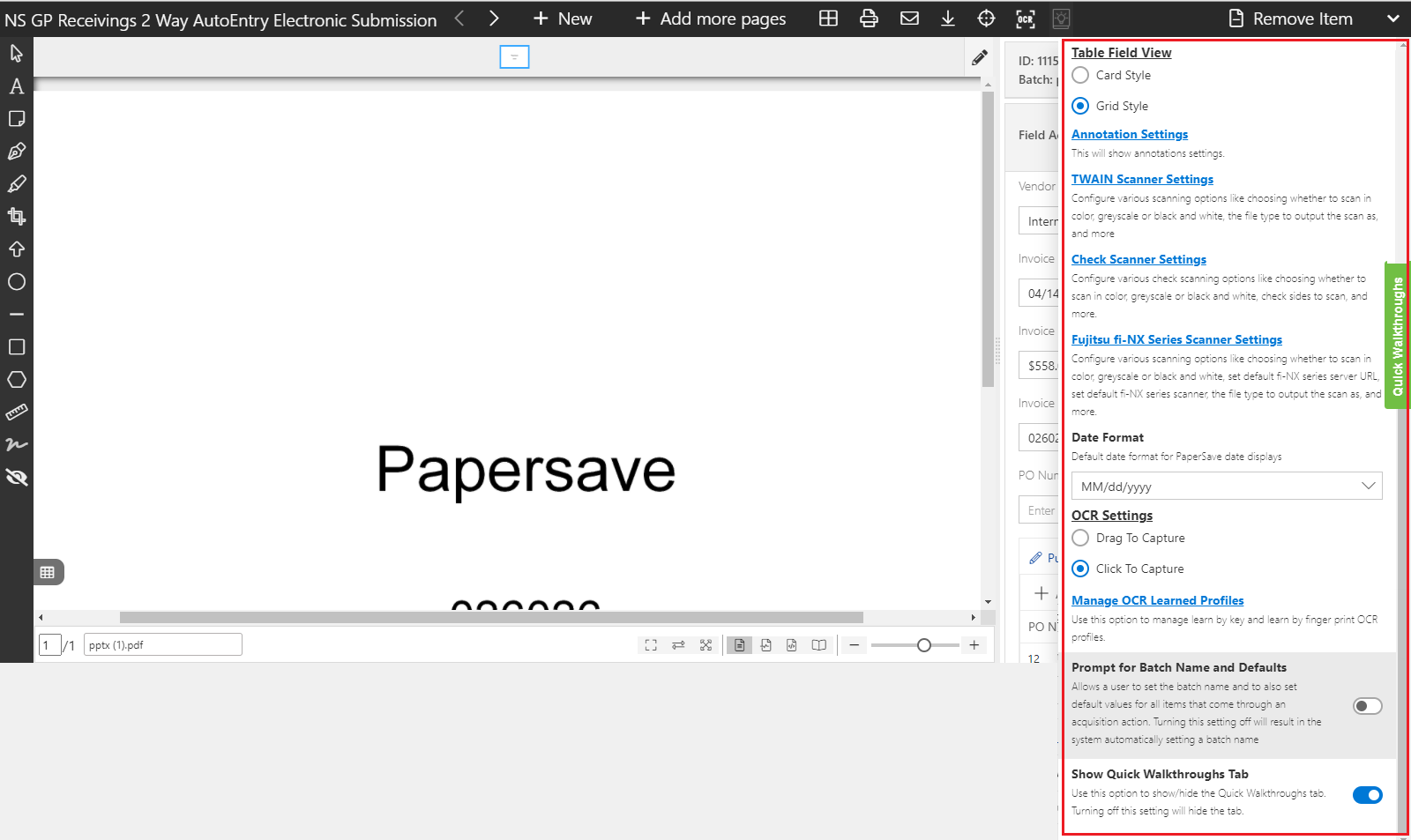Click the zoom slider handle
This screenshot has height=840, width=1411.
(x=923, y=645)
